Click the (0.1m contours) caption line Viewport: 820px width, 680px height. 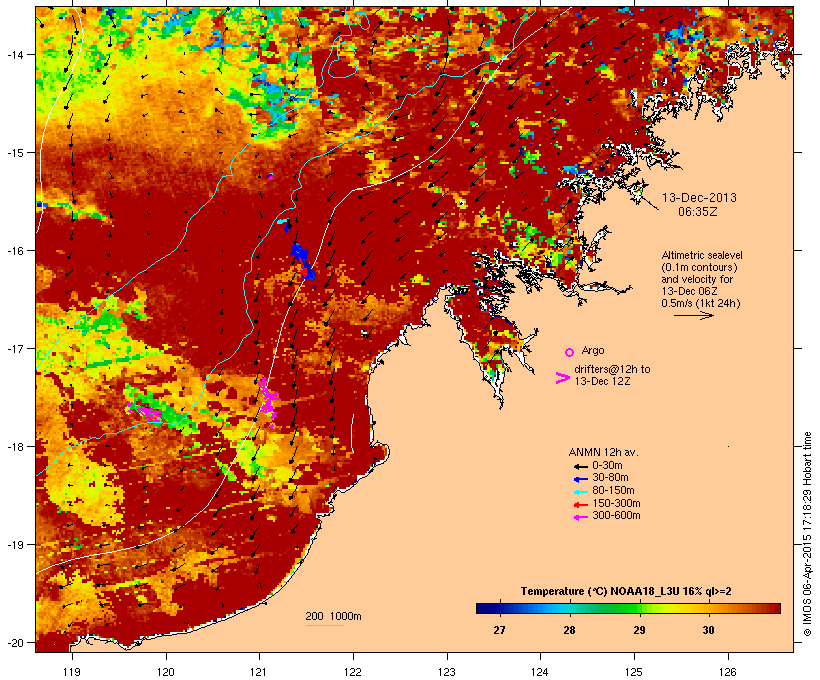point(699,267)
